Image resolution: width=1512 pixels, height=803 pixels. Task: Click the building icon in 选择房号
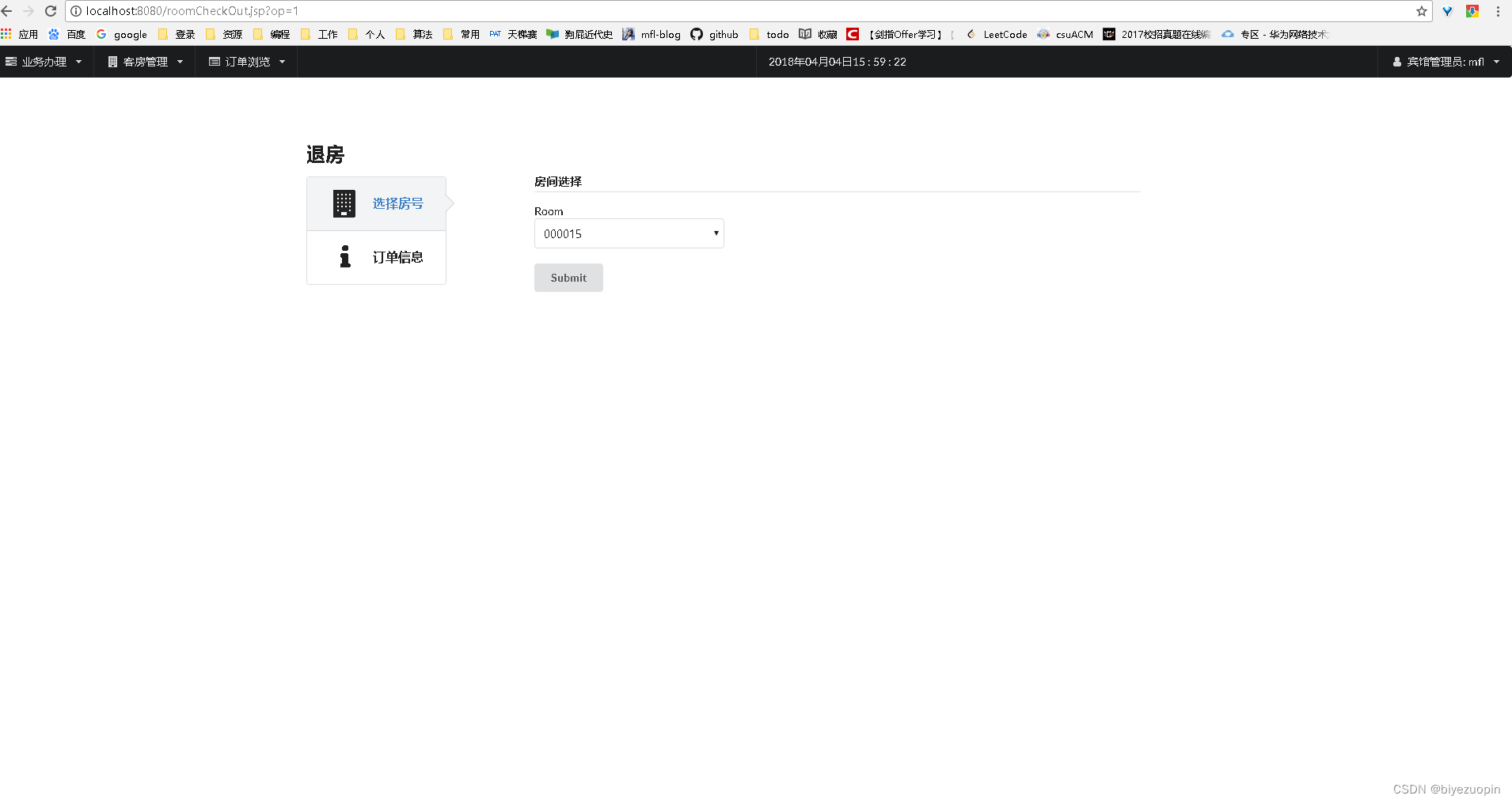coord(344,203)
